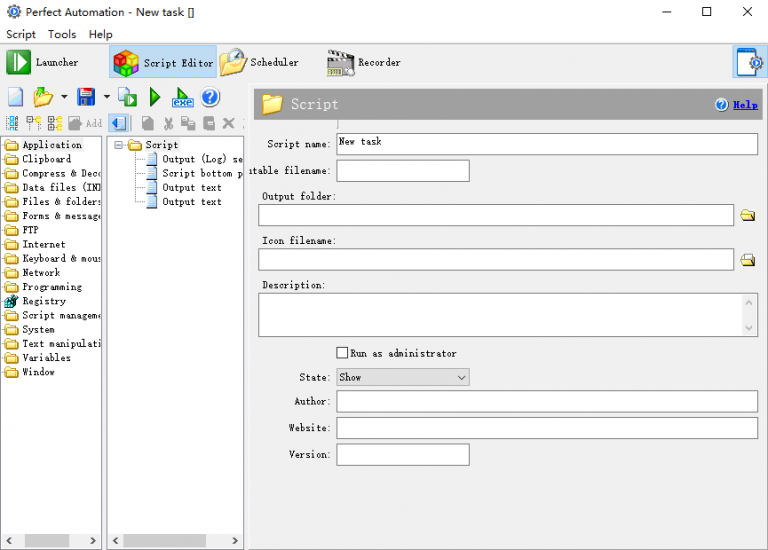Switch to the Script Editor tab
Image resolution: width=768 pixels, height=550 pixels.
click(163, 62)
